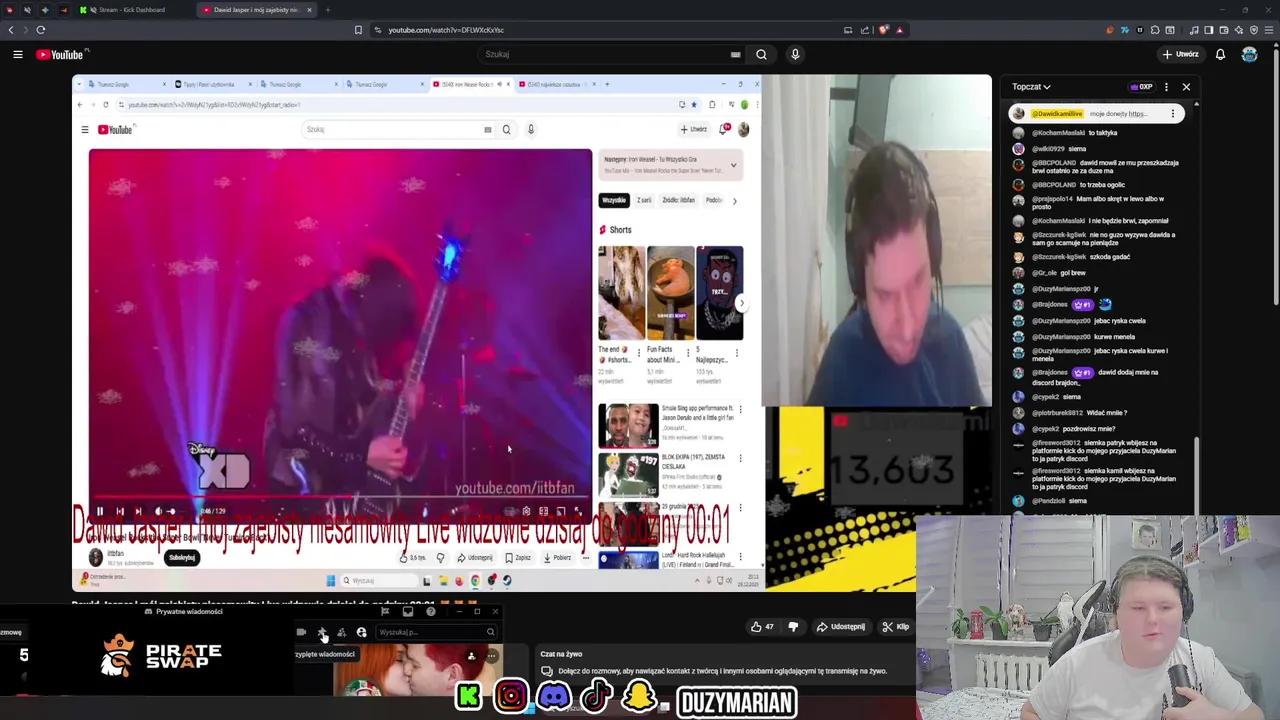Open a new browser tab

pyautogui.click(x=328, y=10)
